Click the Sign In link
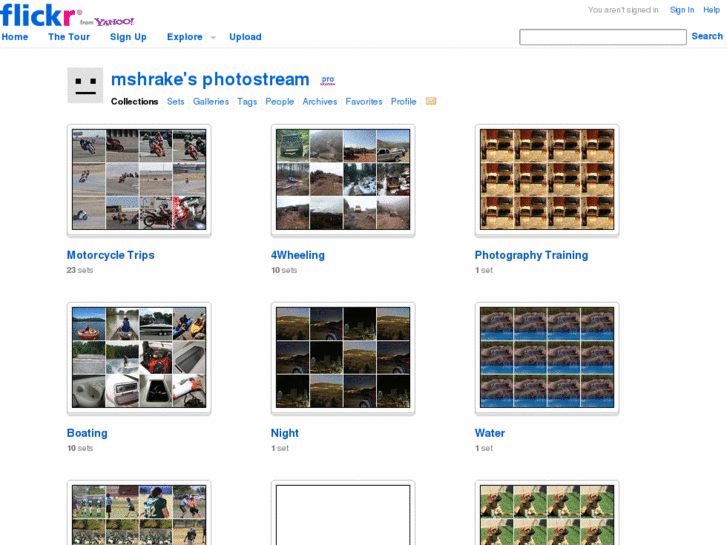 point(682,10)
